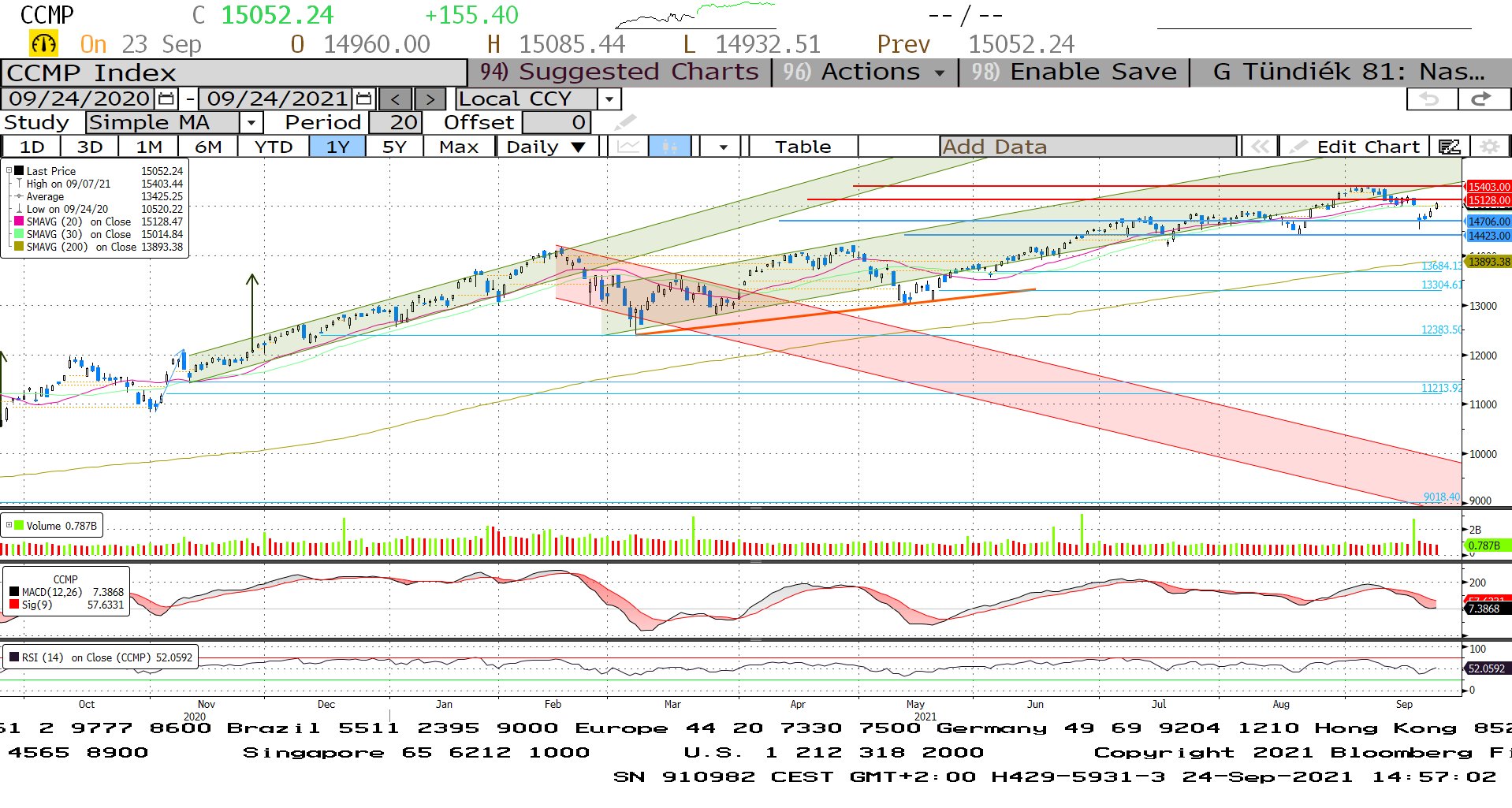Select the Max range tab
1512x808 pixels.
[459, 147]
